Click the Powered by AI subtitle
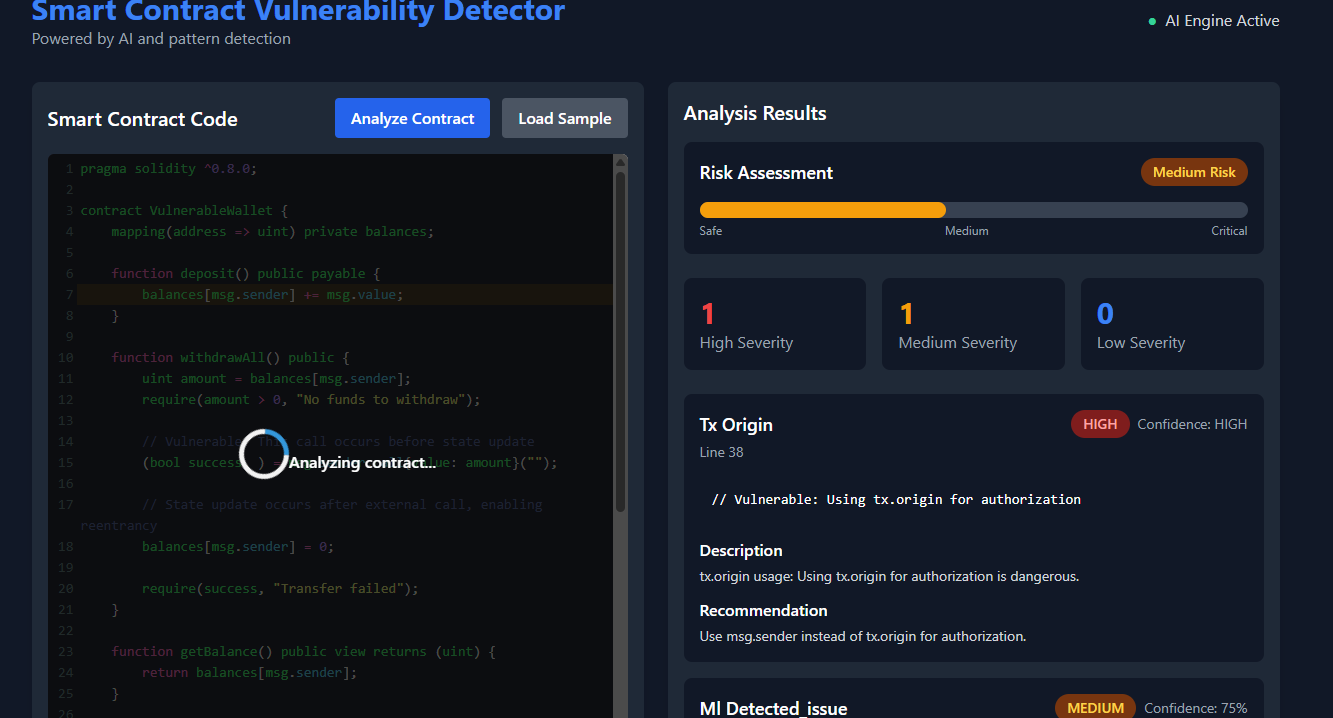The height and width of the screenshot is (718, 1333). [161, 39]
